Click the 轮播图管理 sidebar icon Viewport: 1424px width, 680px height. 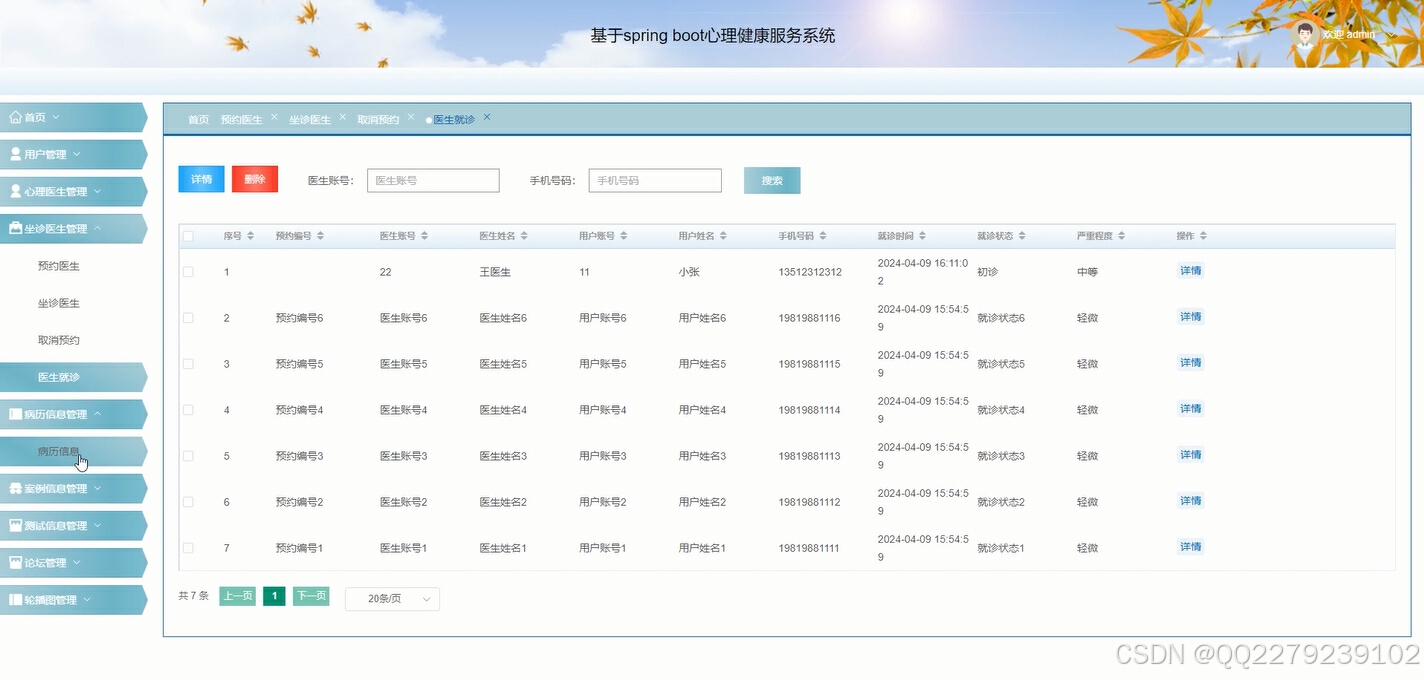[x=15, y=599]
